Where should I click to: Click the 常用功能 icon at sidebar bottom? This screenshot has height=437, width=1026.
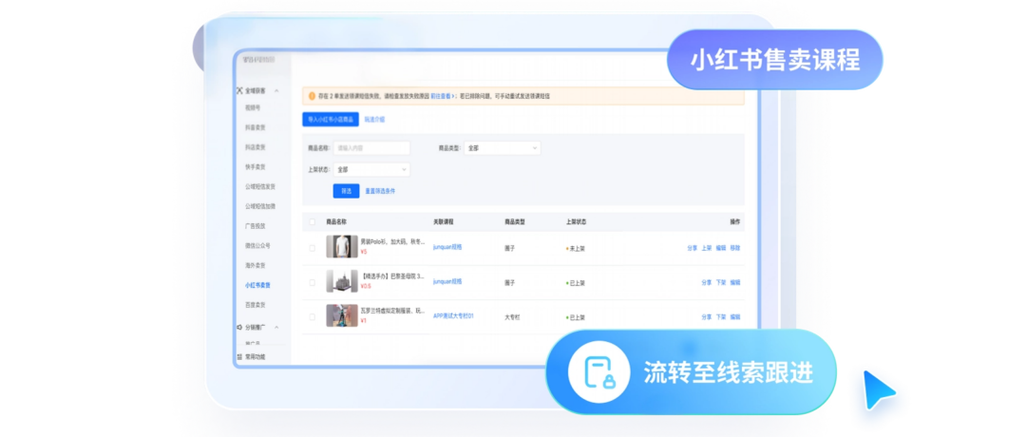point(239,356)
